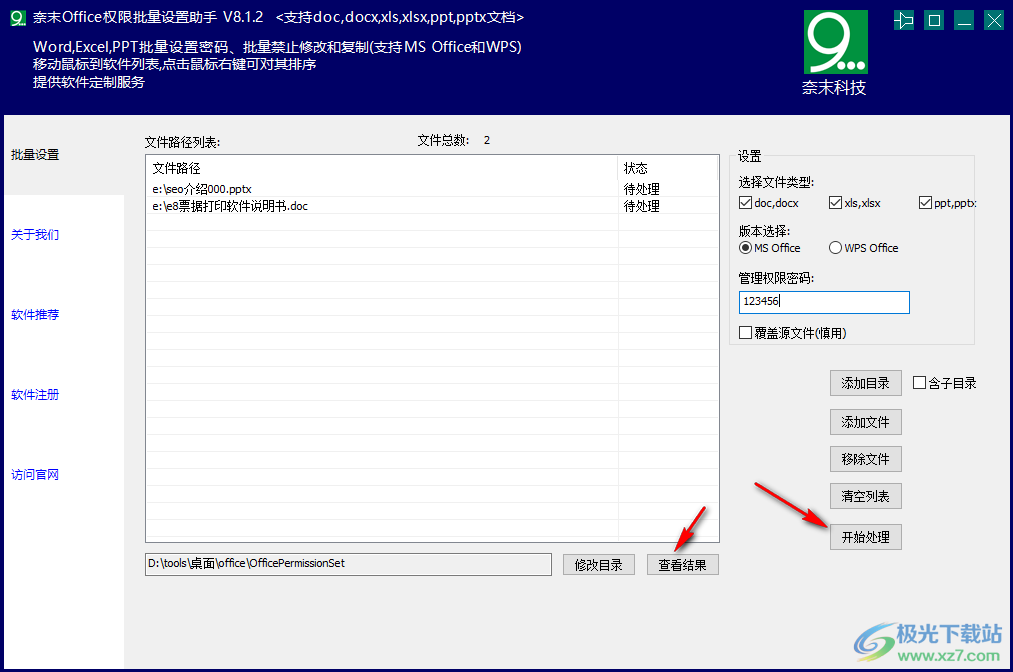Select row e:\seo介绍000.pptx in the list

[432, 189]
